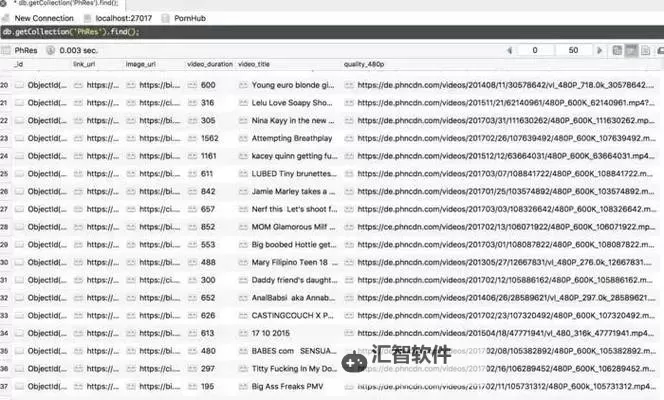Click the New Connection icon

[6, 18]
